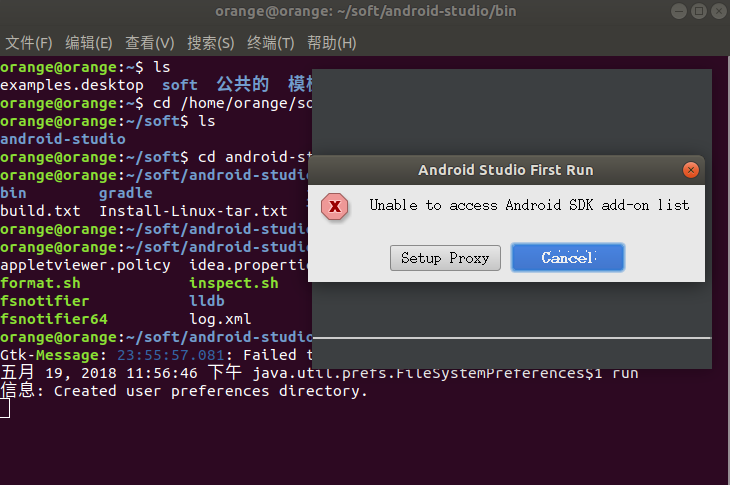Click the timestamp 23:55:57.081 in terminal
730x485 pixels.
pyautogui.click(x=171, y=356)
